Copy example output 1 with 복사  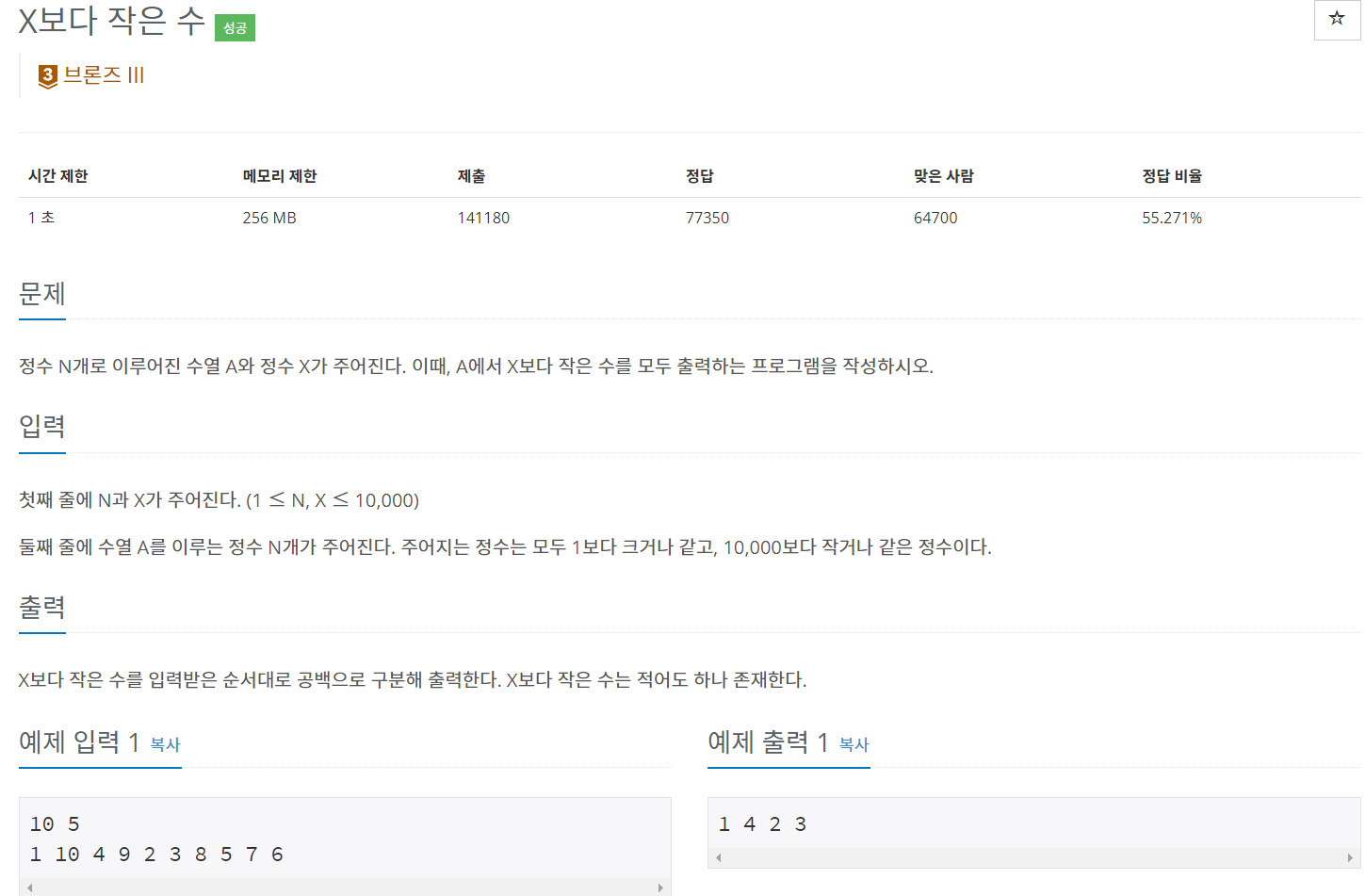pos(854,744)
